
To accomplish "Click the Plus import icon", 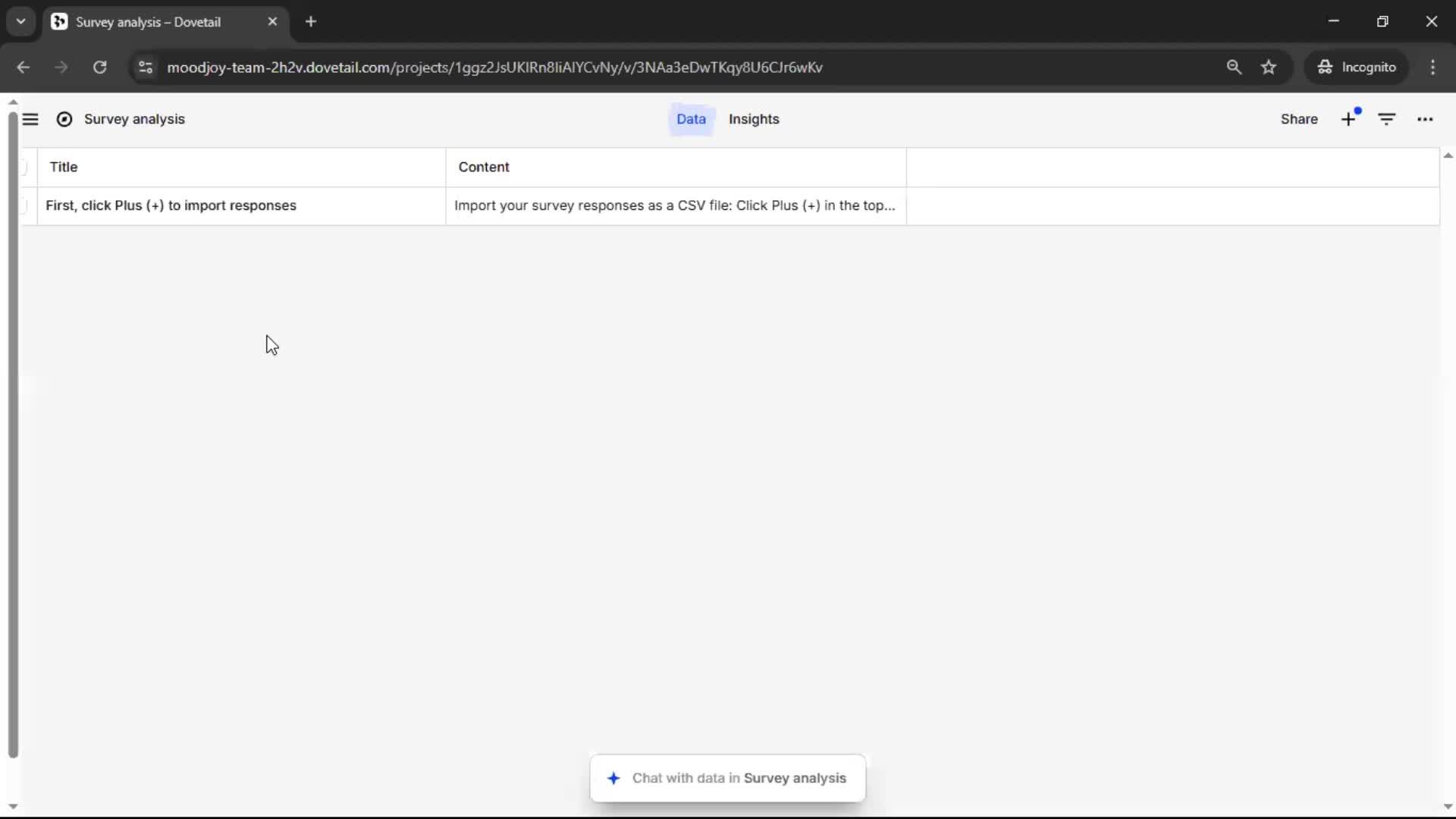I will tap(1348, 119).
